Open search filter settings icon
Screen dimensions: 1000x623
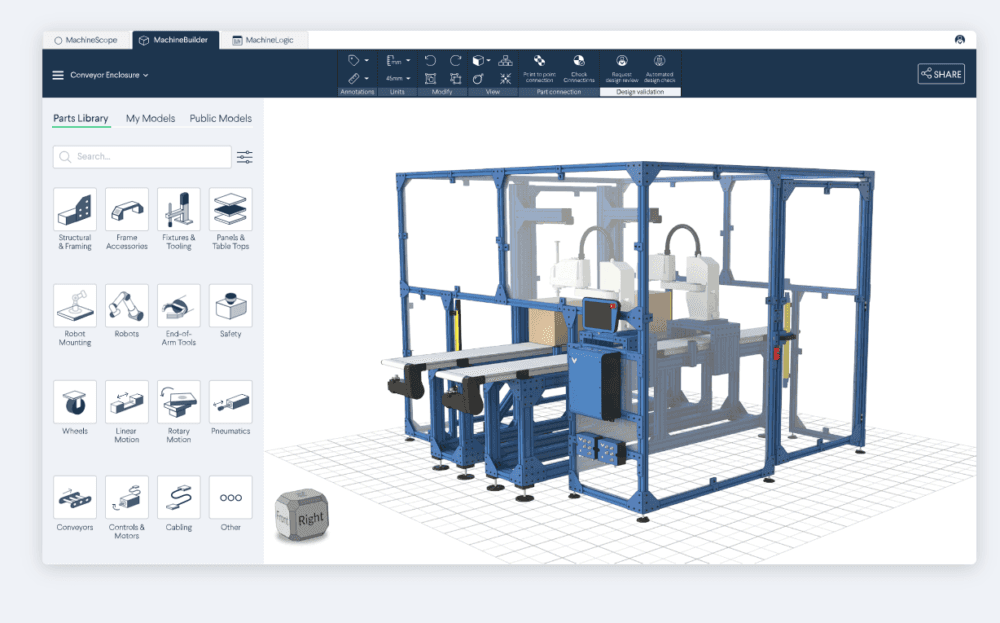[245, 157]
